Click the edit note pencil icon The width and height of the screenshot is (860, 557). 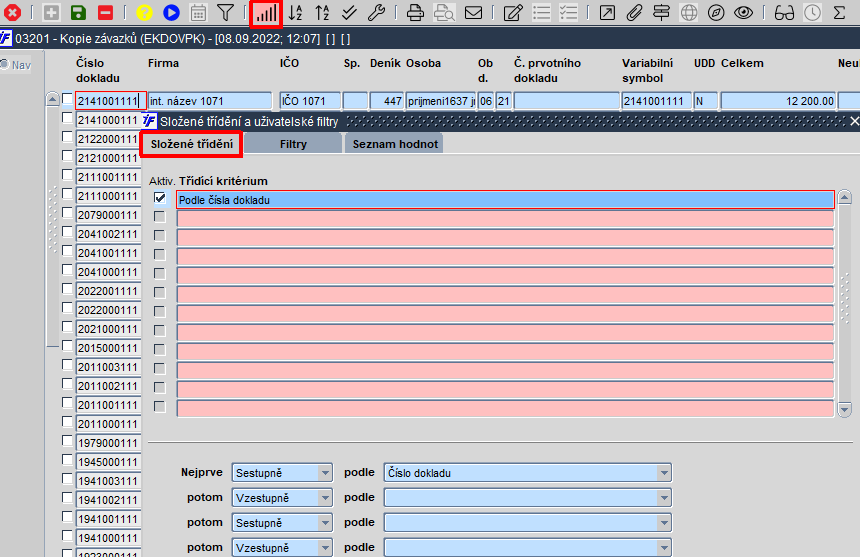(513, 12)
